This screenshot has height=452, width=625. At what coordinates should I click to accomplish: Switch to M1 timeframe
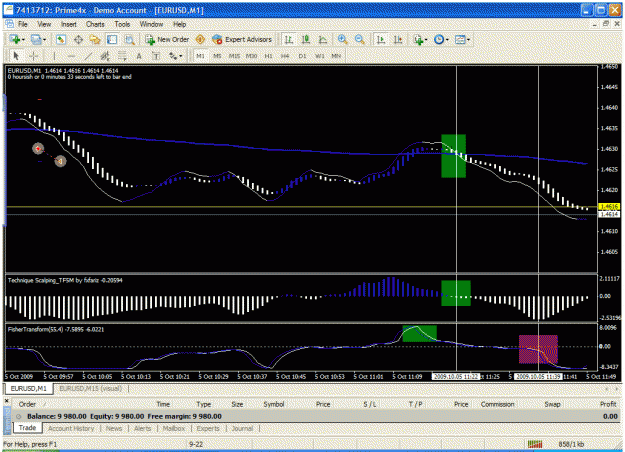200,56
